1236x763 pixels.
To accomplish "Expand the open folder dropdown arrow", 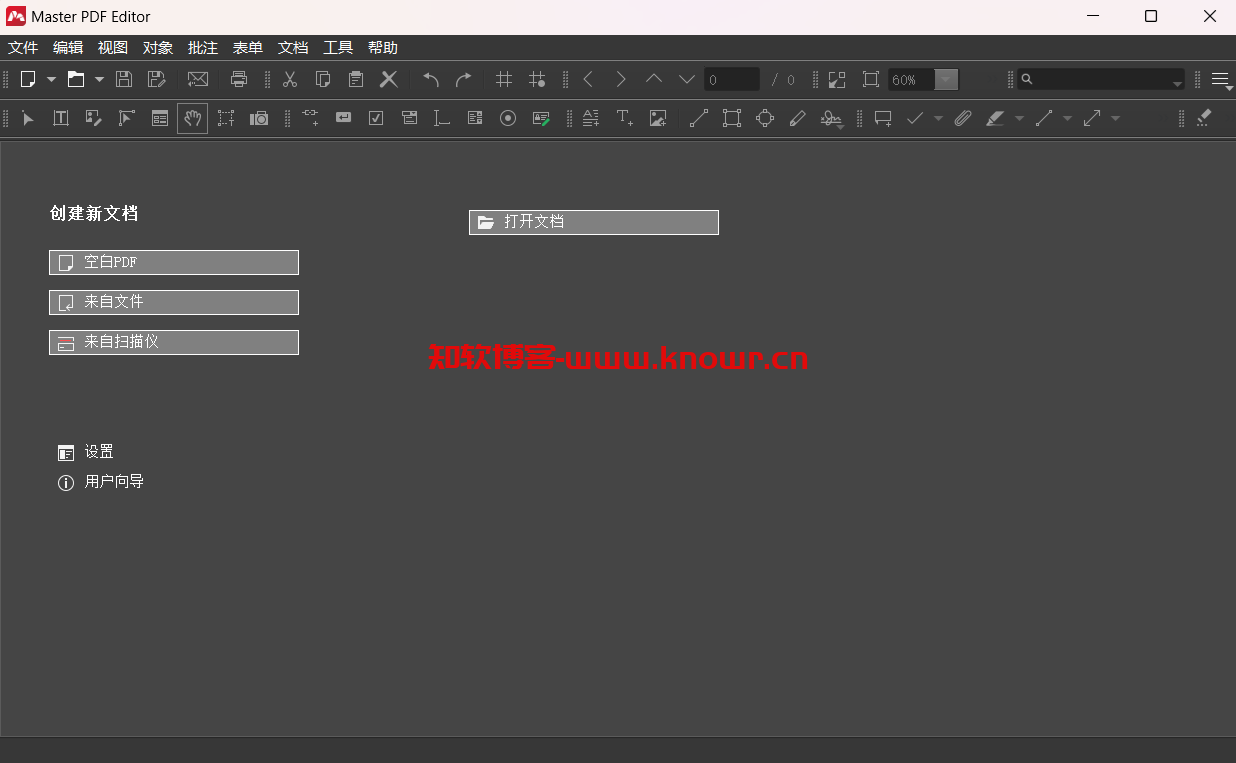I will 99,79.
